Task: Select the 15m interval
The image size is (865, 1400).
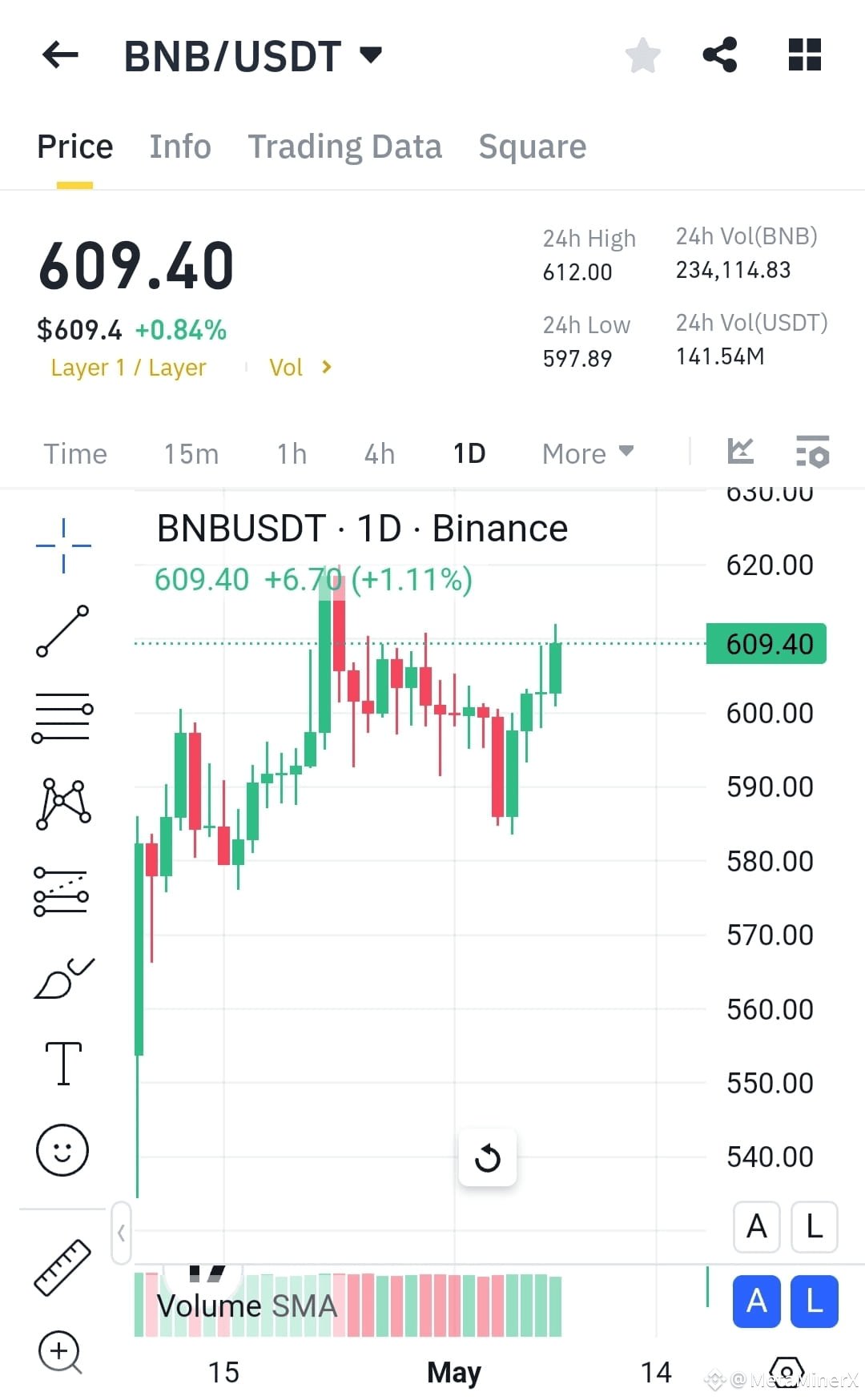Action: click(x=191, y=454)
